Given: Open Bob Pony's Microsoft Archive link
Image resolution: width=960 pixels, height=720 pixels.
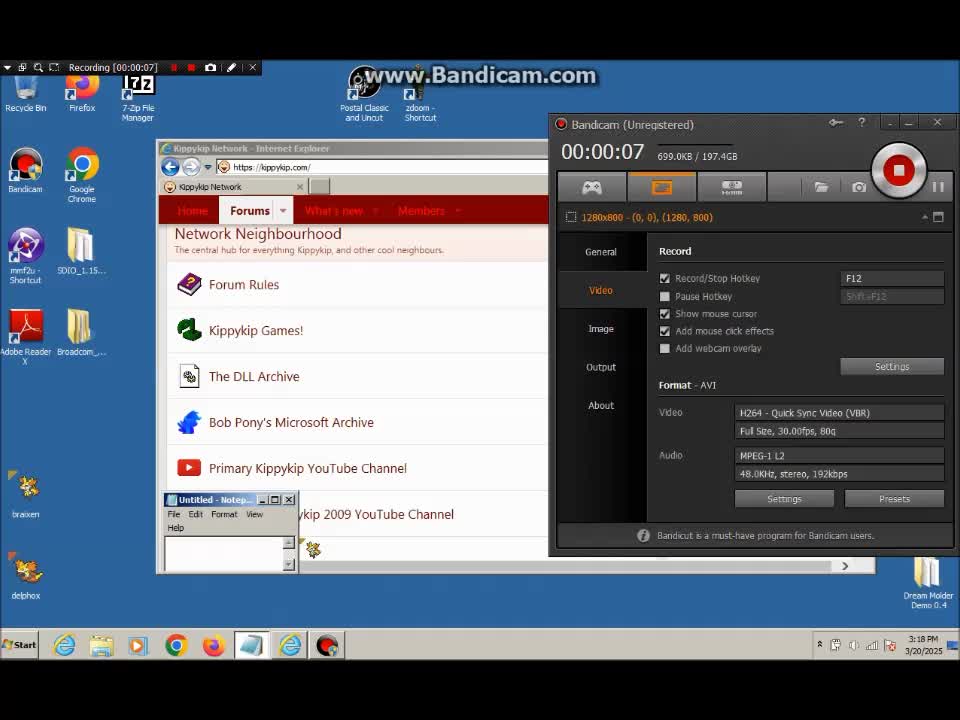Looking at the screenshot, I should [291, 422].
